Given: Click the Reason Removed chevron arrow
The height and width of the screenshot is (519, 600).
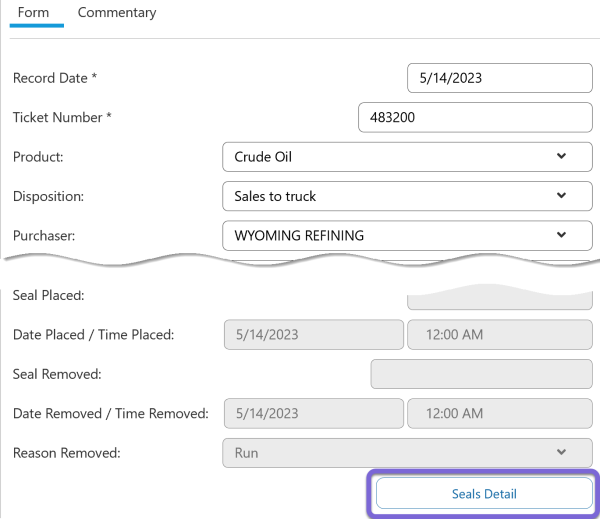Looking at the screenshot, I should click(x=561, y=452).
